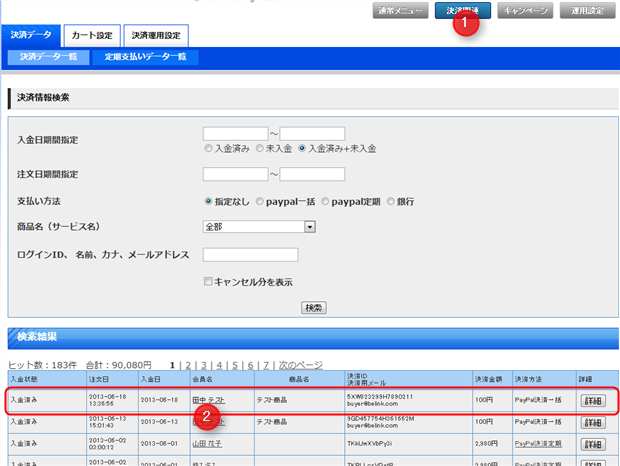This screenshot has width=620, height=466.
Task: Open the 運用設定 menu button
Action: 586,11
